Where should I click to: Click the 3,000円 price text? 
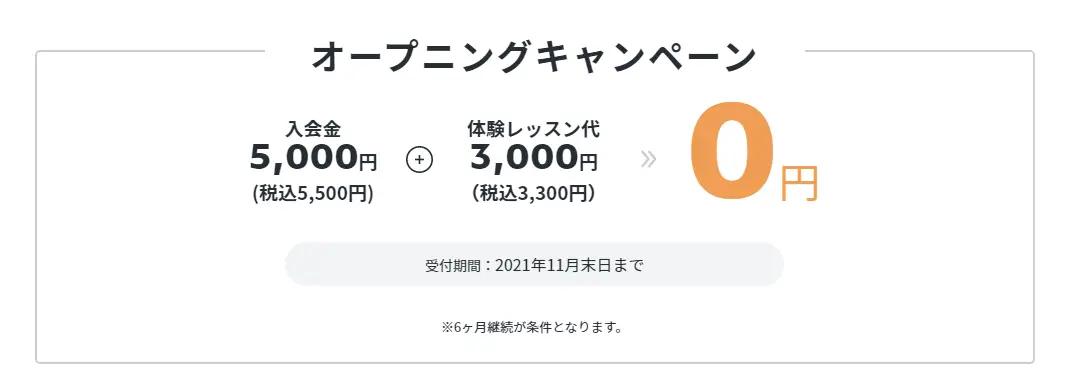point(534,157)
